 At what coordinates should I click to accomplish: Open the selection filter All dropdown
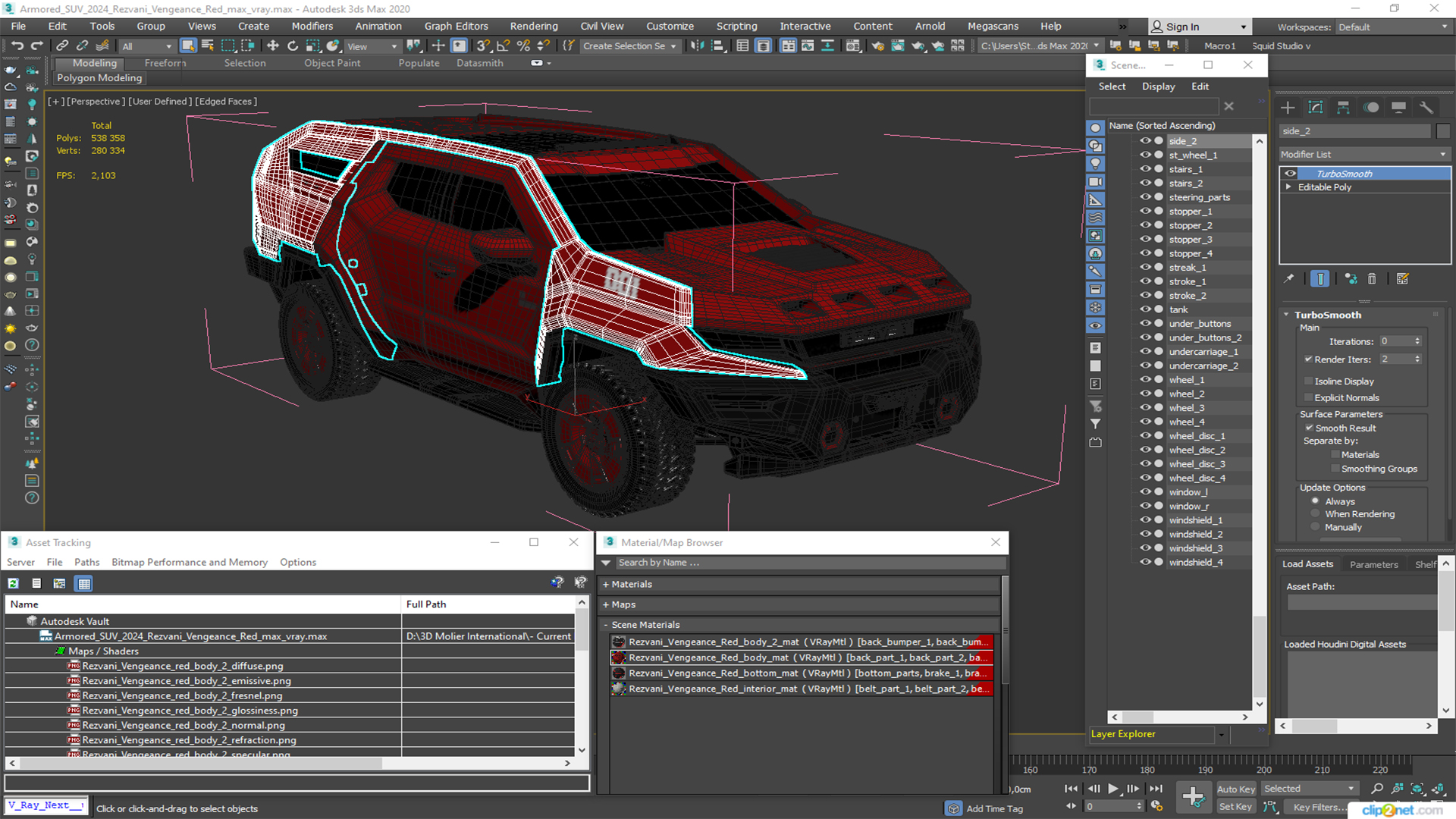click(147, 46)
